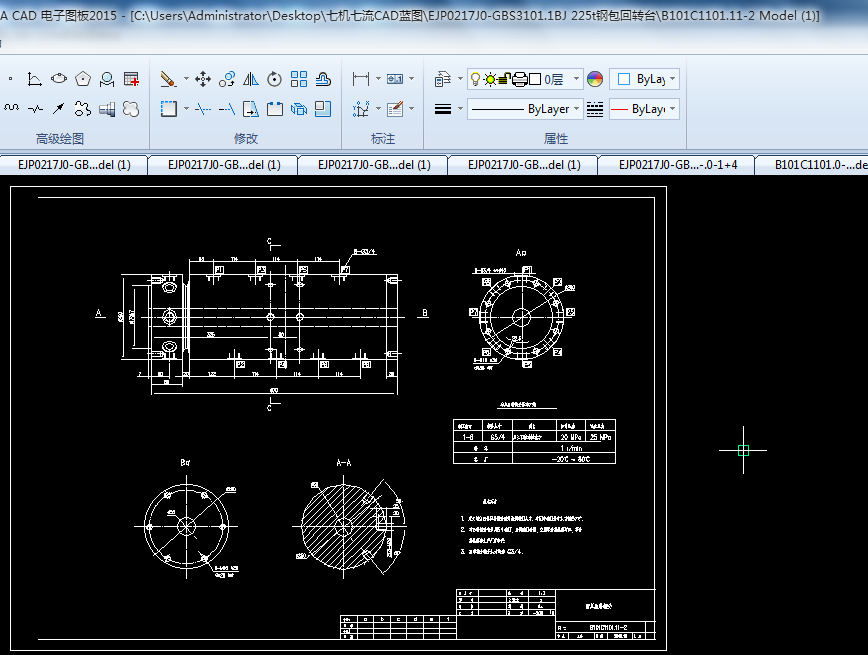
Task: Select the Polygon drawing tool
Action: pyautogui.click(x=83, y=78)
